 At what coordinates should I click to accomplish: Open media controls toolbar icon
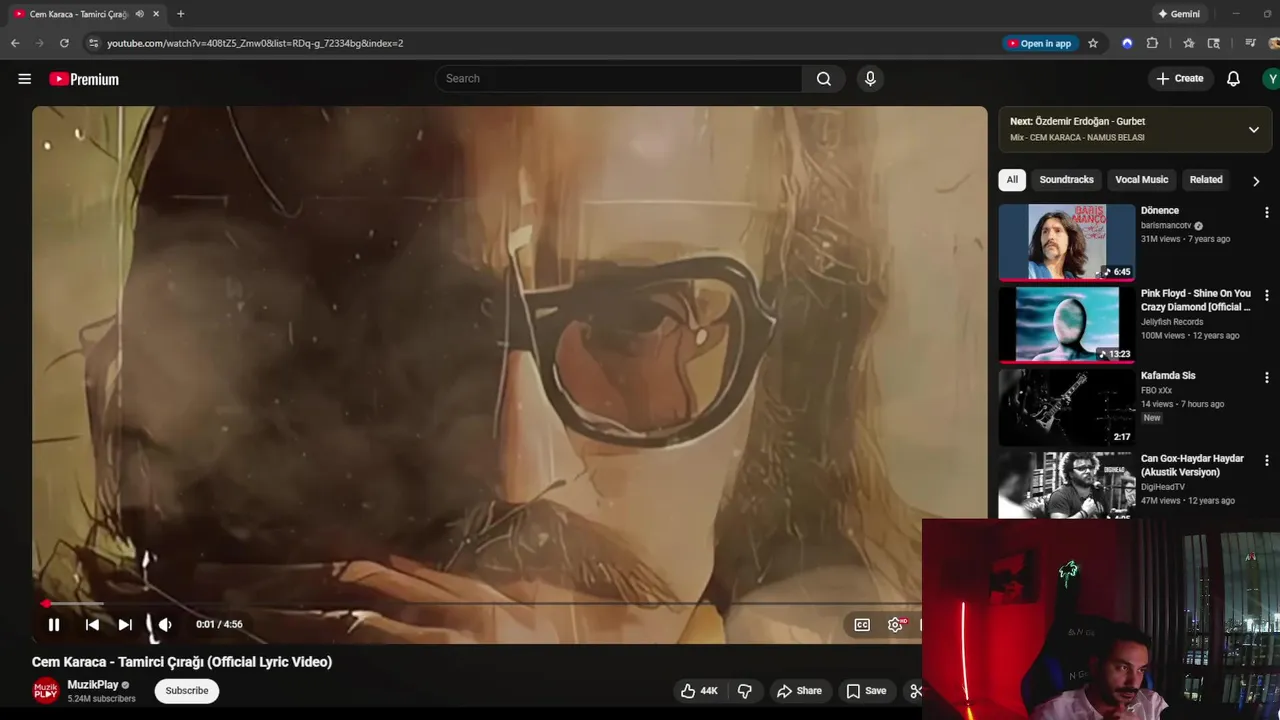(x=1250, y=43)
